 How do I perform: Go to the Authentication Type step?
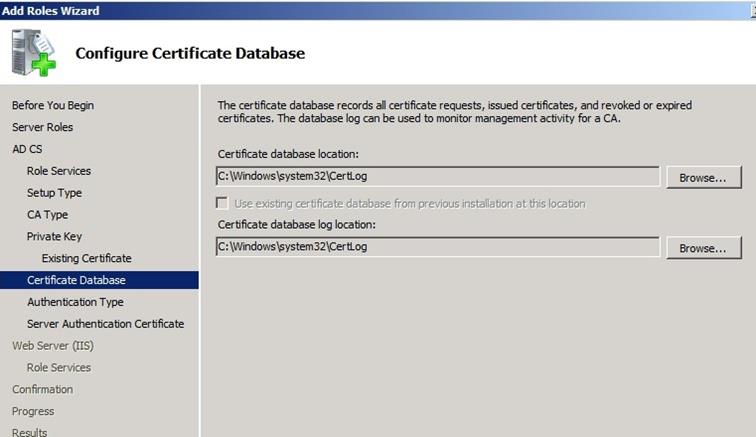point(75,302)
